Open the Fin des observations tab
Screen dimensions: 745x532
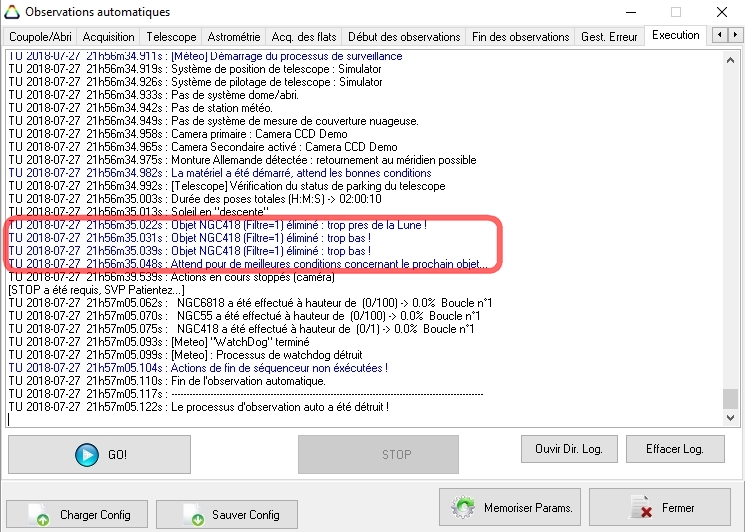coord(520,37)
